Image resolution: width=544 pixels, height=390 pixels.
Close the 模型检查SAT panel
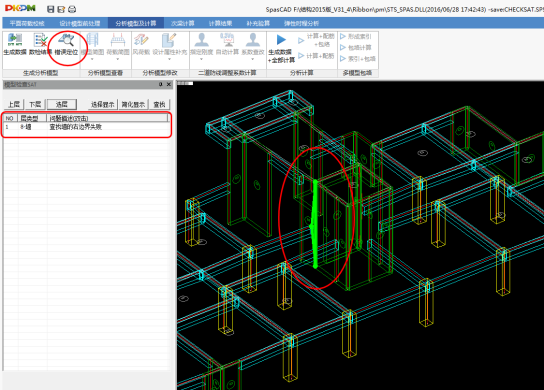(x=169, y=84)
